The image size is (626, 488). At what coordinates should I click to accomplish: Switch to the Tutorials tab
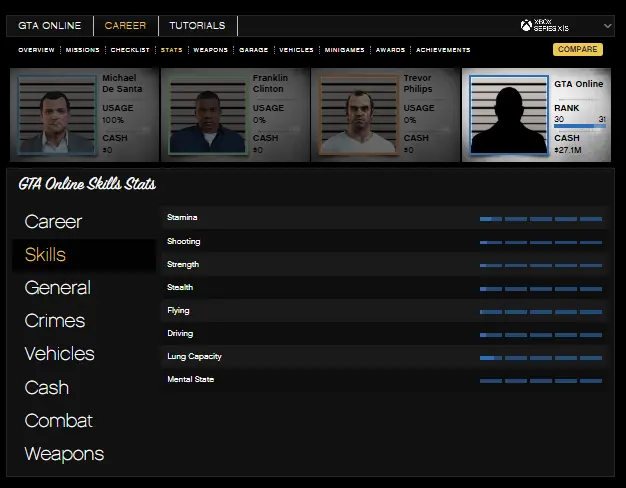click(x=197, y=25)
